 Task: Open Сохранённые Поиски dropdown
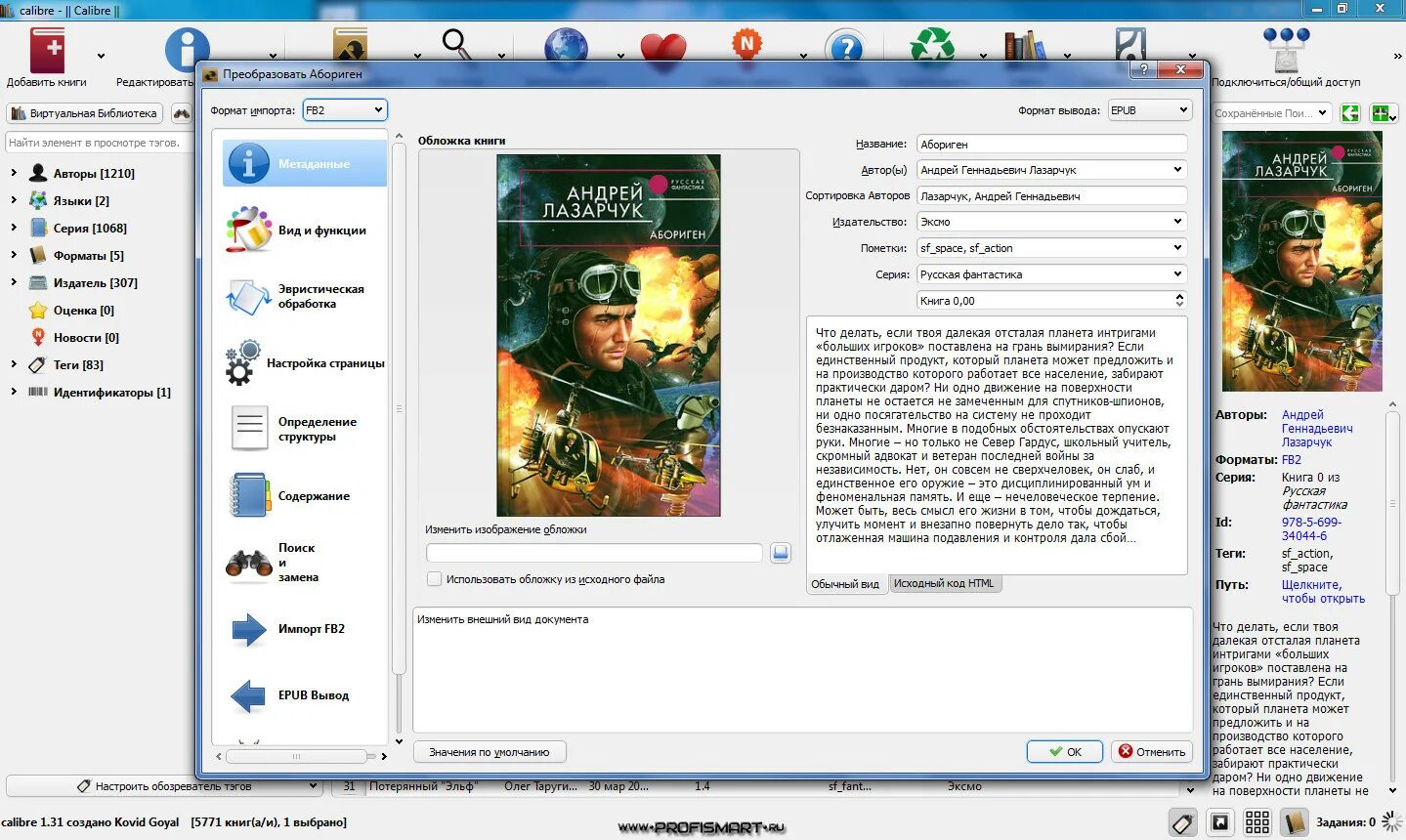click(1322, 113)
